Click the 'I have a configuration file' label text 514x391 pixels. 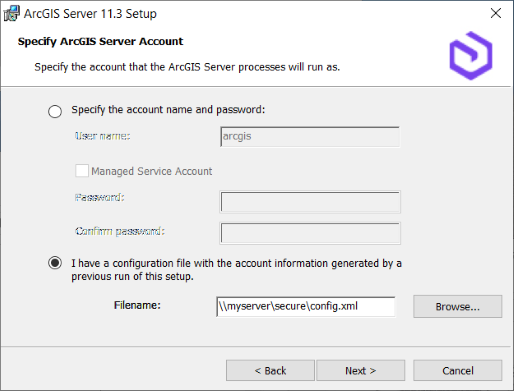[236, 270]
